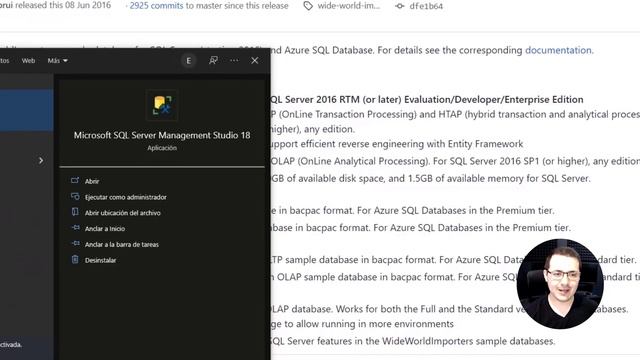Select Desinstalar option
Screen dimensions: 640x360
100,260
